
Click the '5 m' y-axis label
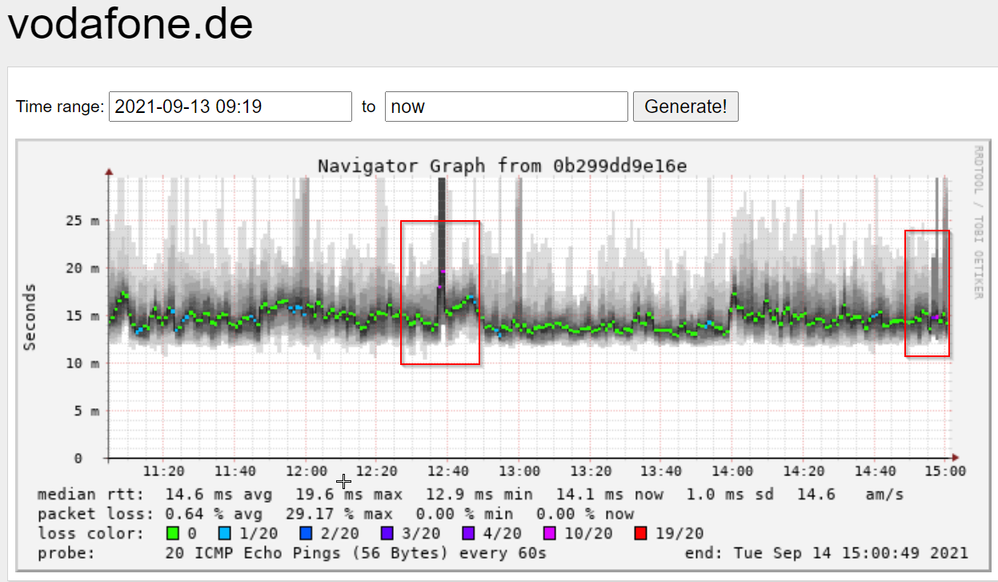(87, 411)
